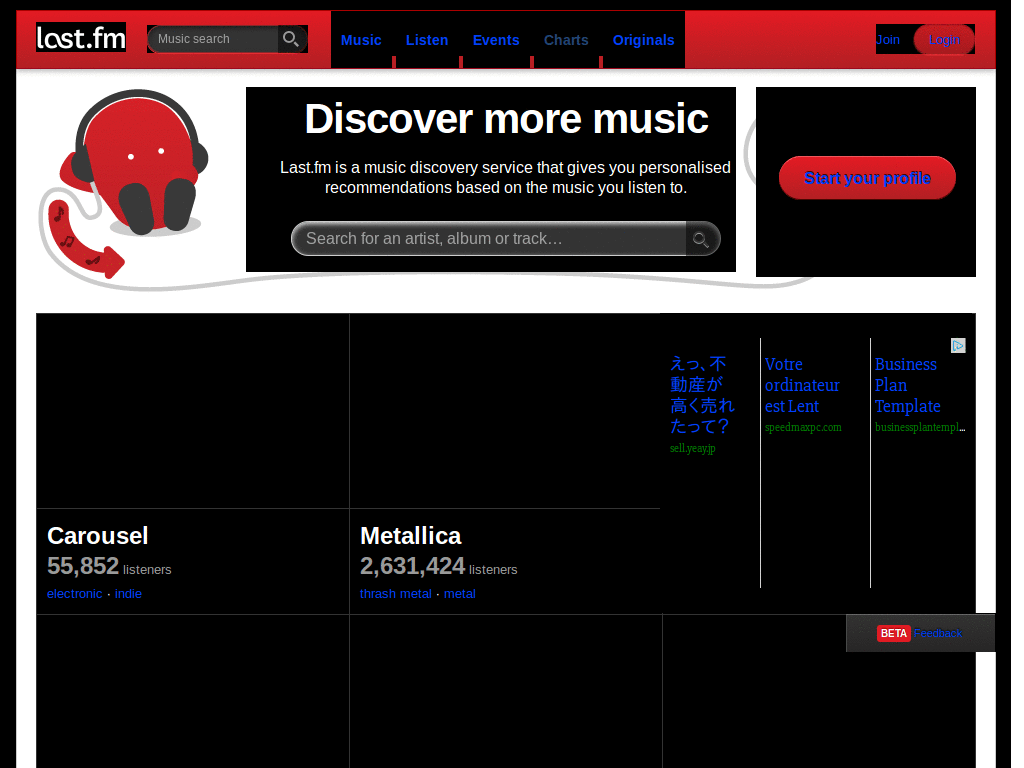Click the 'Discover more music' heading
The width and height of the screenshot is (1024, 768).
tap(506, 119)
